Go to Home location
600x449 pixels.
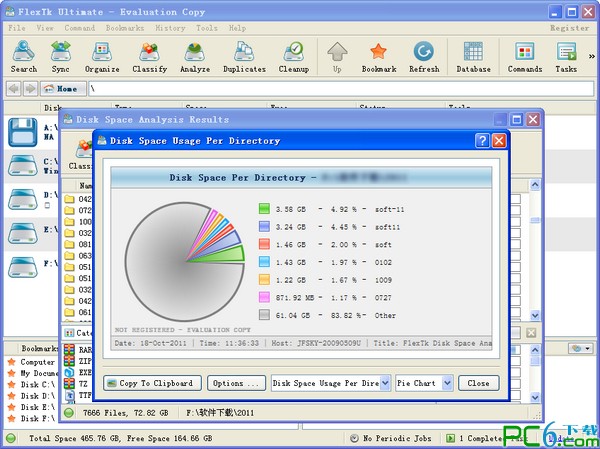[63, 89]
